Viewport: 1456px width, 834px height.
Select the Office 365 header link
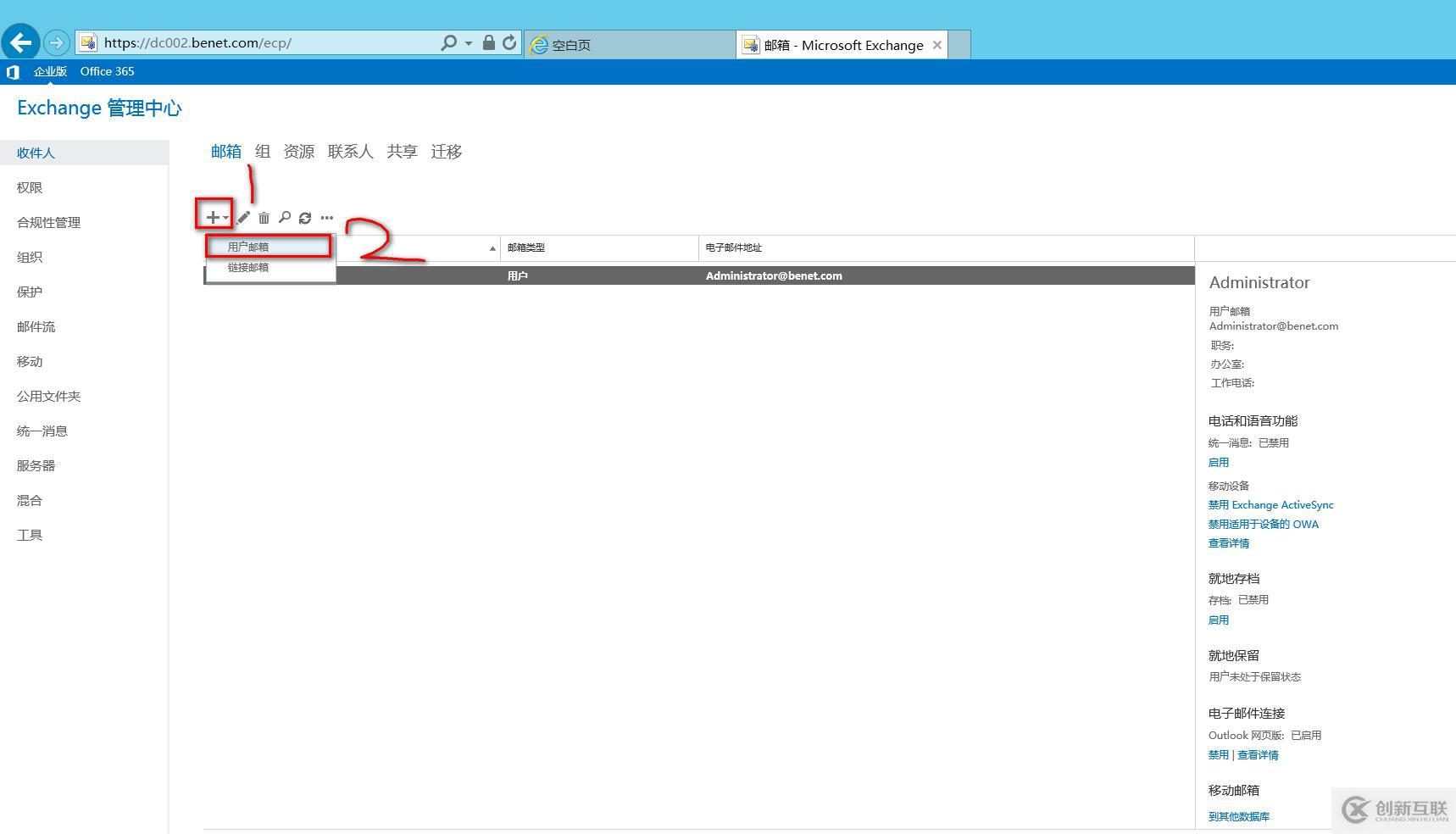(107, 71)
